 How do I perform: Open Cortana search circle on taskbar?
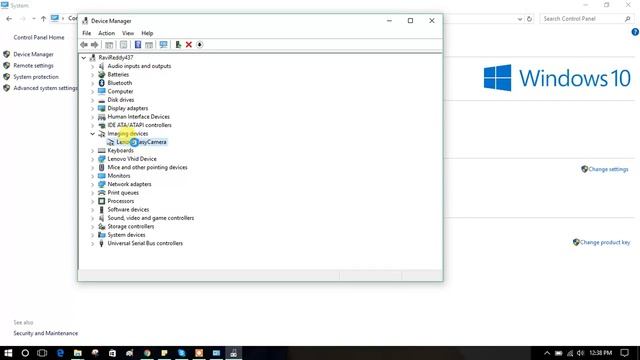coord(25,353)
